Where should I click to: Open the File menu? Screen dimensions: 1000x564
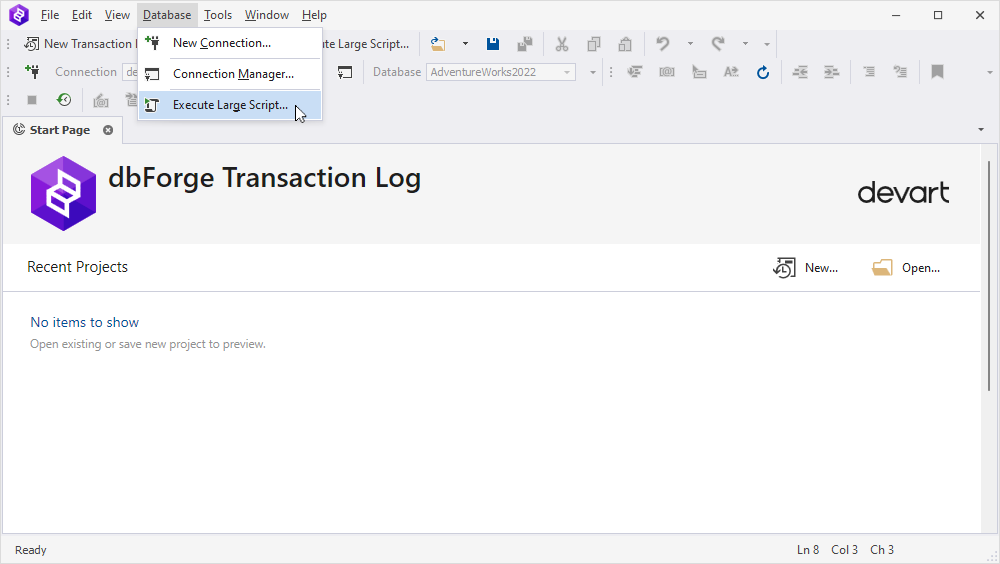pos(50,15)
